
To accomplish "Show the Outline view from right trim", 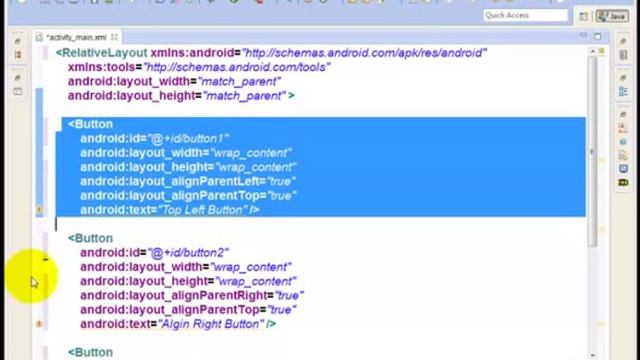I will click(x=623, y=91).
